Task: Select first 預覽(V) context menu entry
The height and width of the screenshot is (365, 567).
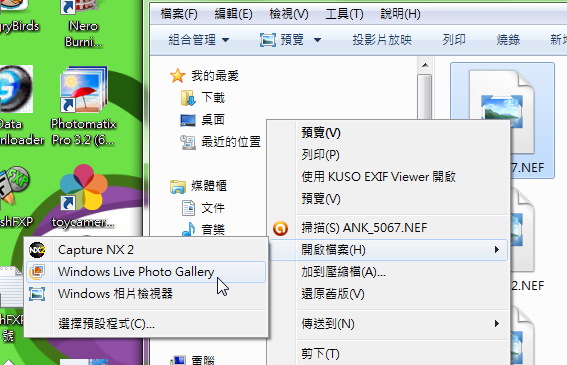Action: pos(389,133)
